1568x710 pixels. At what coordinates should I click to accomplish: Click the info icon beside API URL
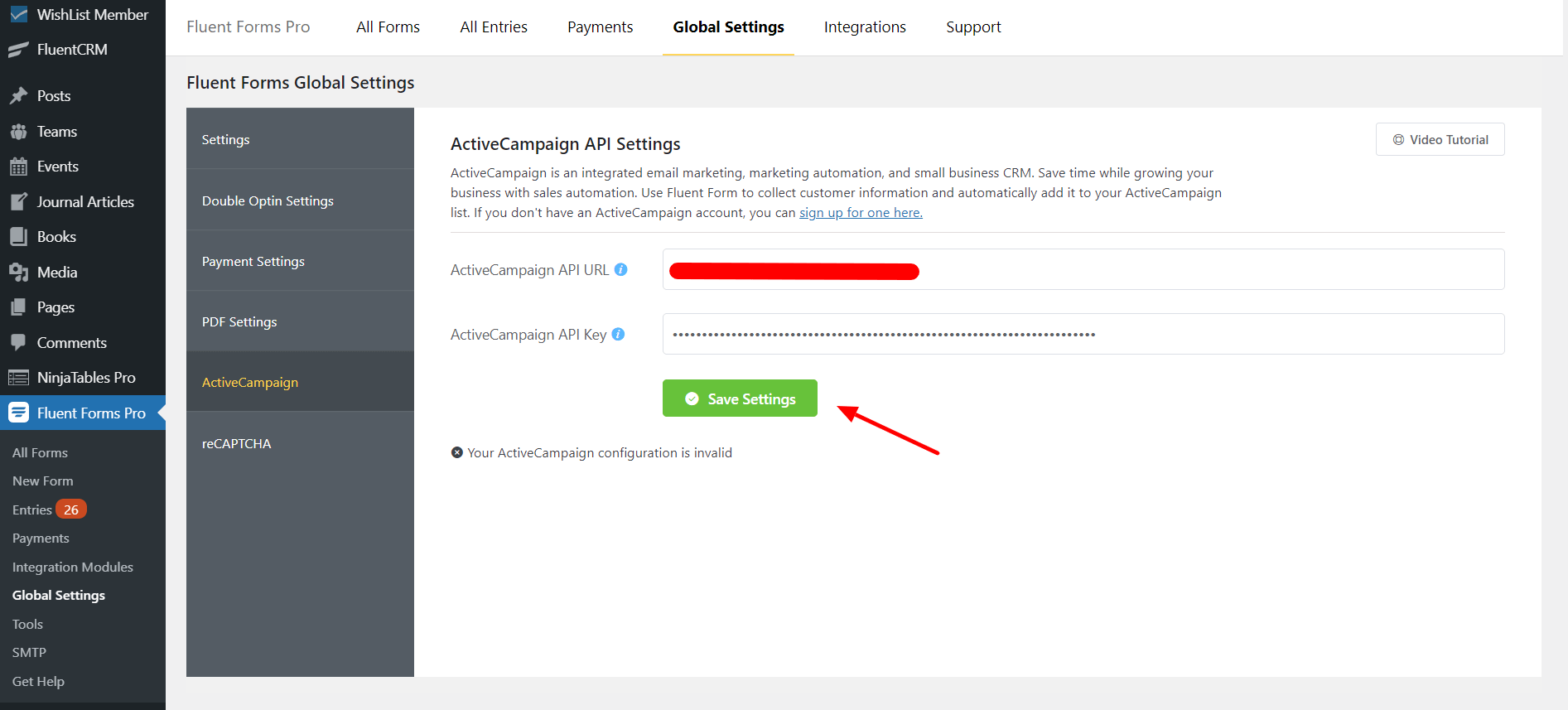coord(620,269)
